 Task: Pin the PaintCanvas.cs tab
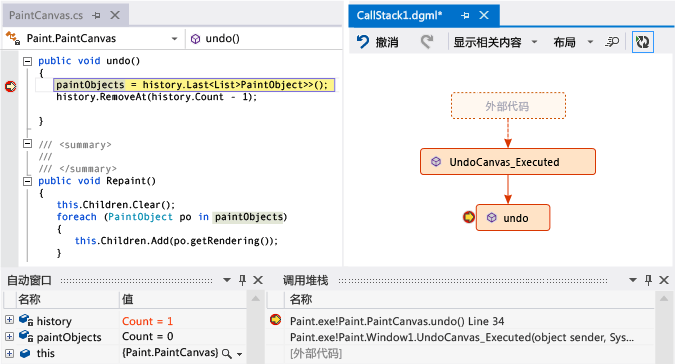96,15
